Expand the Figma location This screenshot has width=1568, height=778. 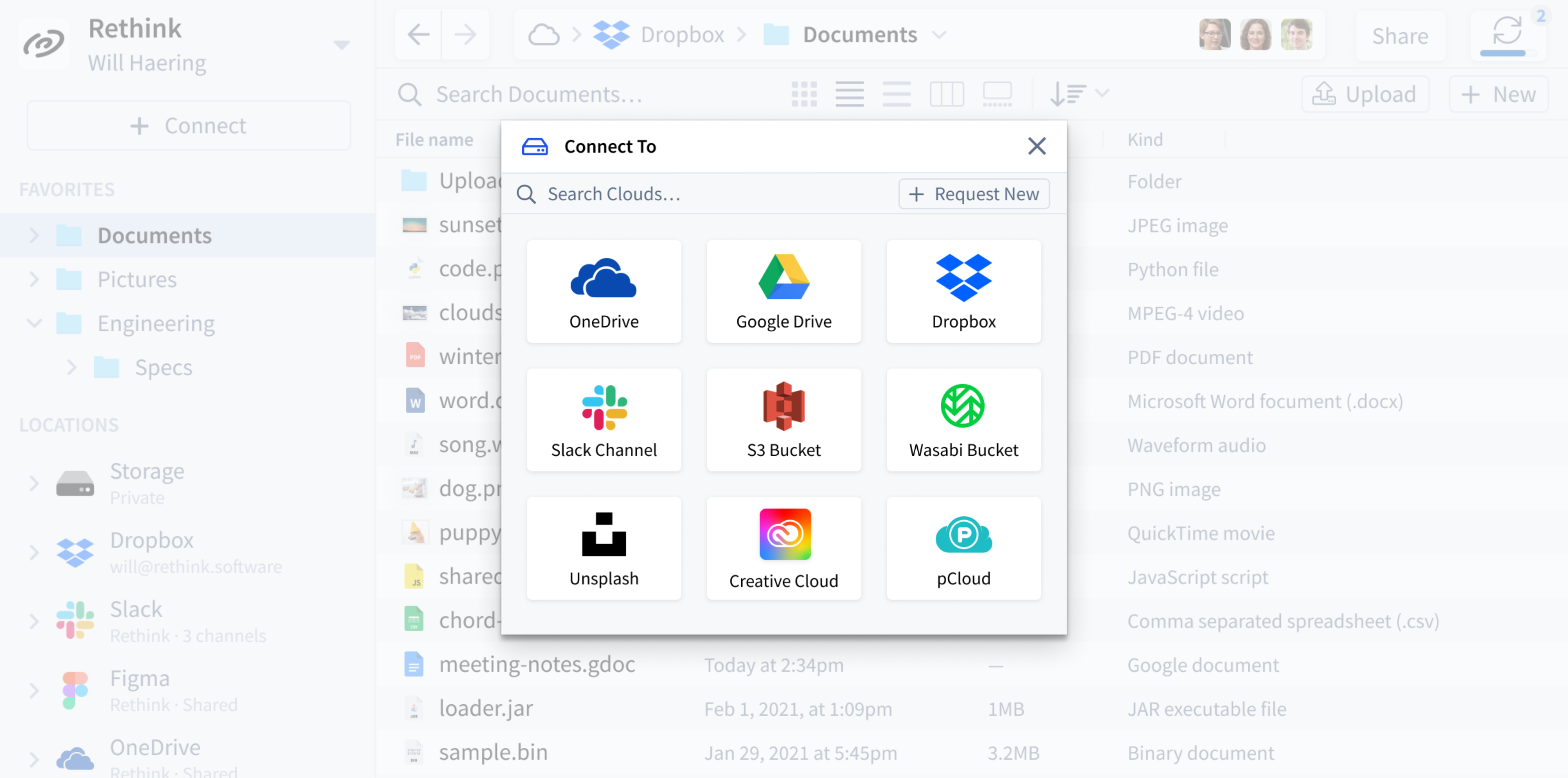tap(34, 690)
